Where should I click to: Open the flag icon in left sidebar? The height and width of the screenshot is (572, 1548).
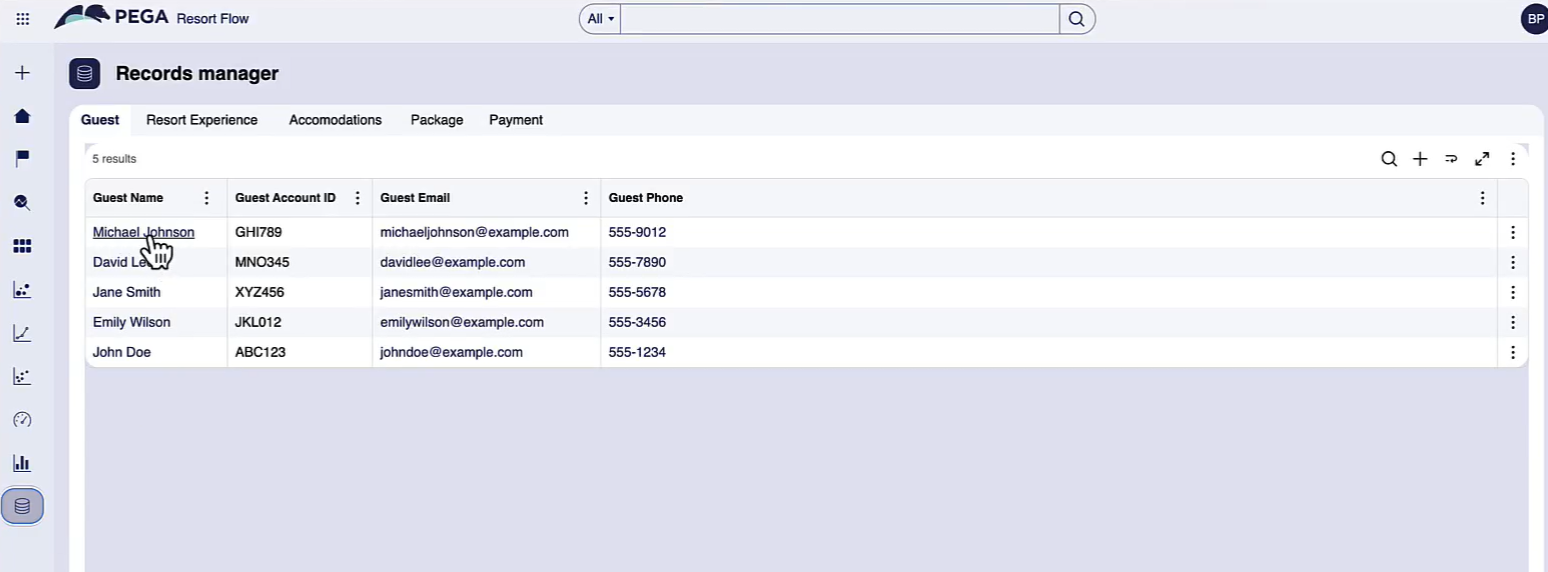tap(22, 158)
